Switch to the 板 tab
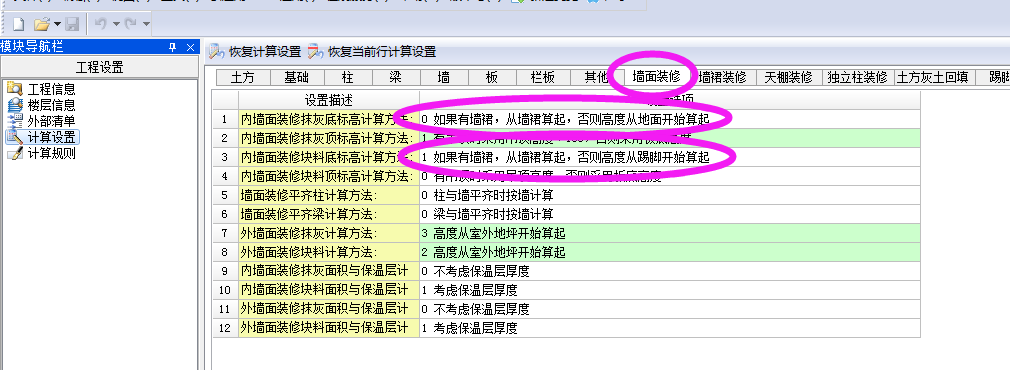This screenshot has height=370, width=1010. coord(492,78)
